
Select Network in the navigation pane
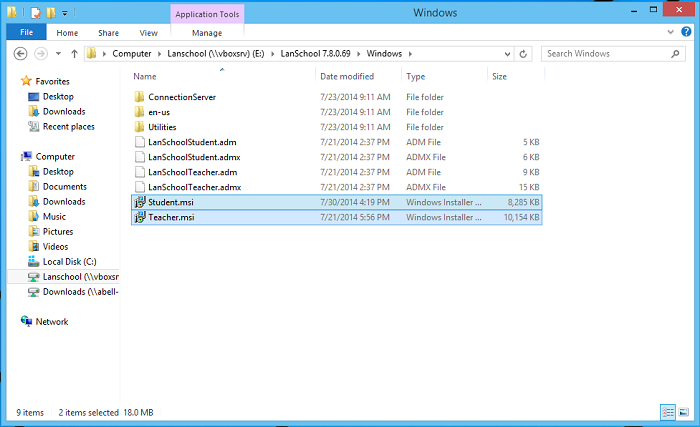52,322
